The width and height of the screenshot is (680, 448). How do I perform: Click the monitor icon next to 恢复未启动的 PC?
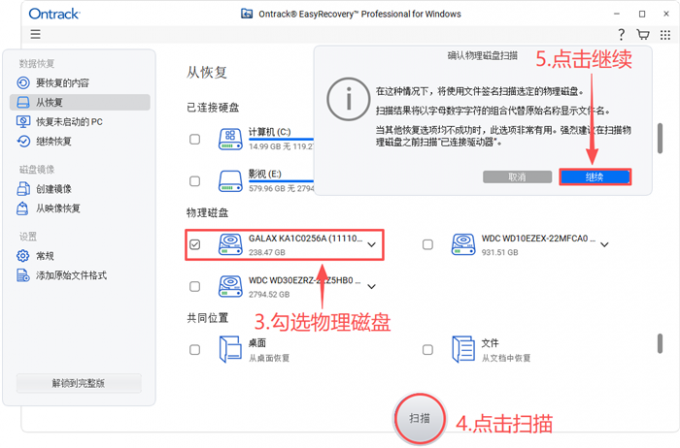click(23, 121)
